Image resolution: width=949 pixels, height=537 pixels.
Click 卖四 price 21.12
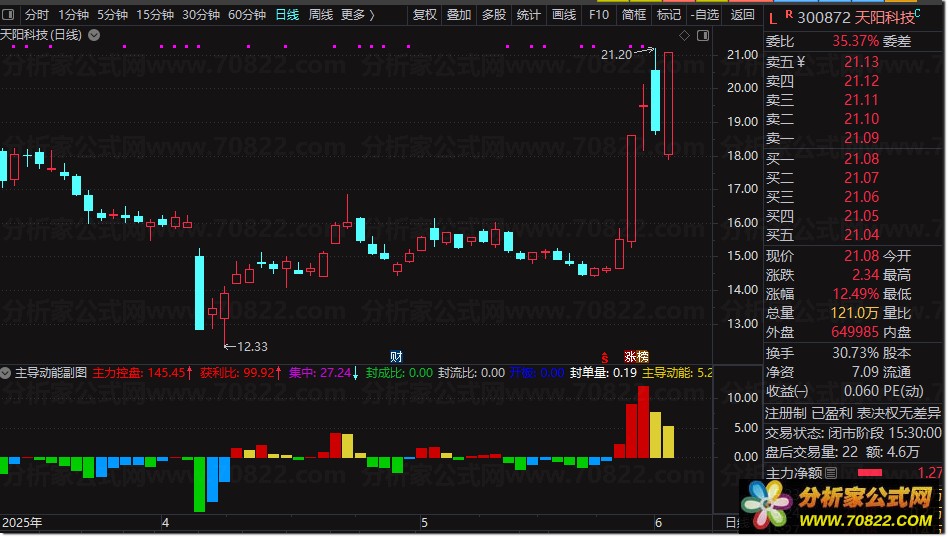pyautogui.click(x=861, y=81)
